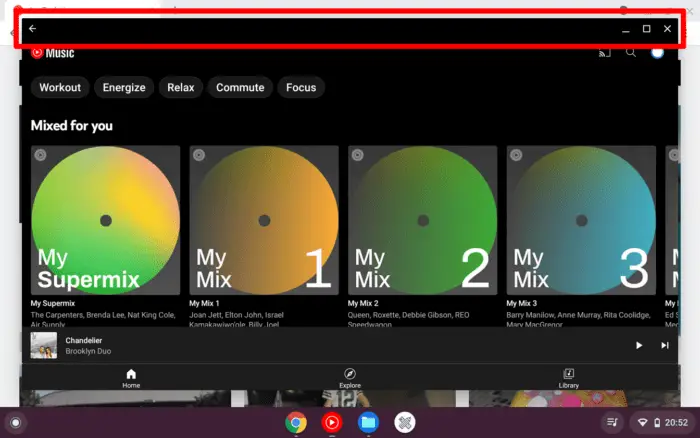
Task: Click the 'My Supermix' title text
Action: (53, 303)
